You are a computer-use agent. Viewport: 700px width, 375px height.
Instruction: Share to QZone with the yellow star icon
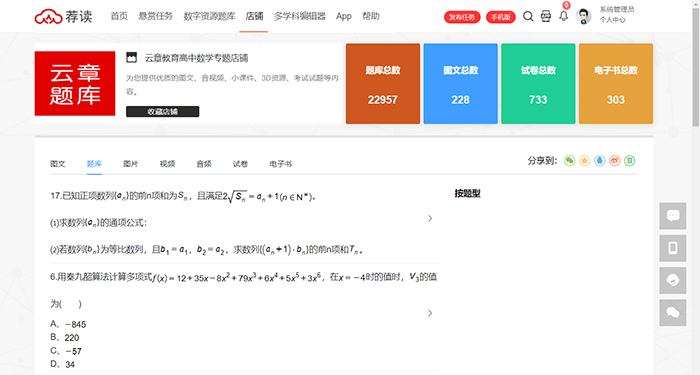[584, 161]
